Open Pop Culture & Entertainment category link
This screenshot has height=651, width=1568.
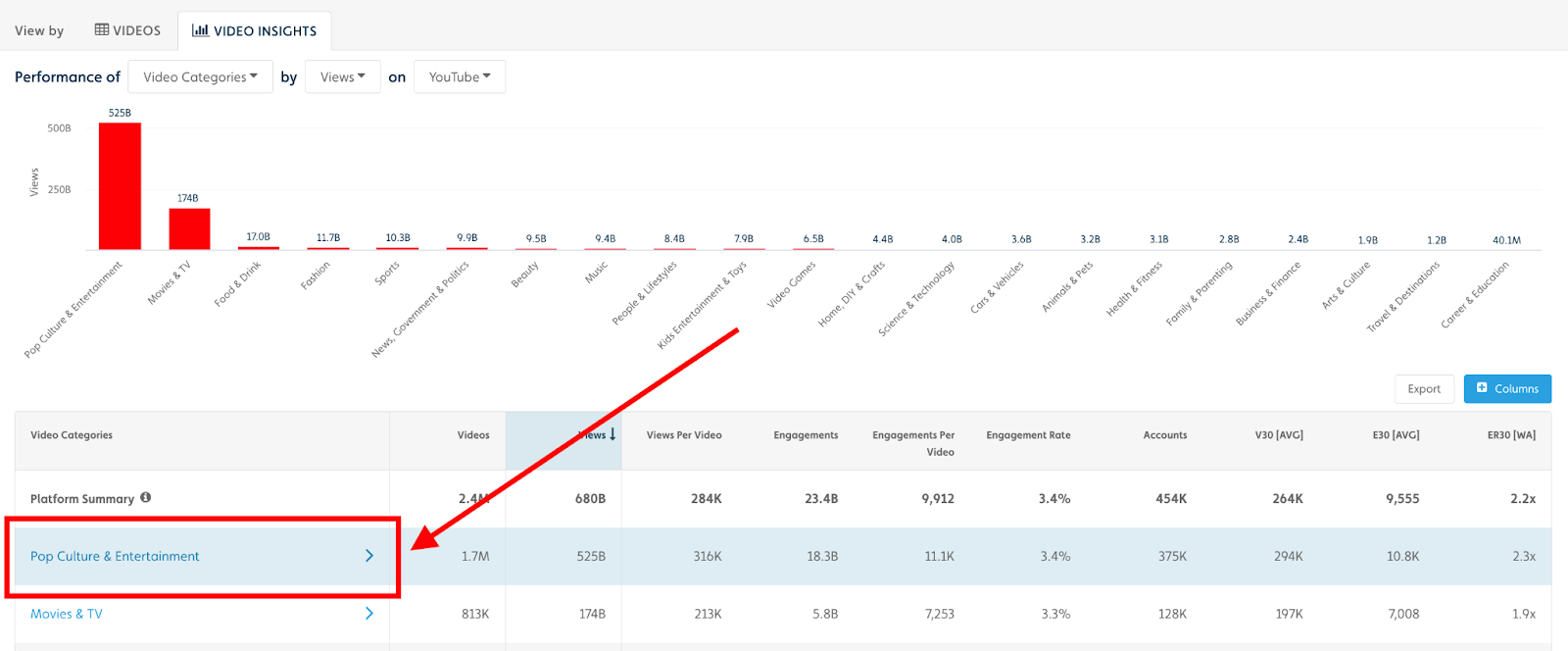[x=115, y=556]
